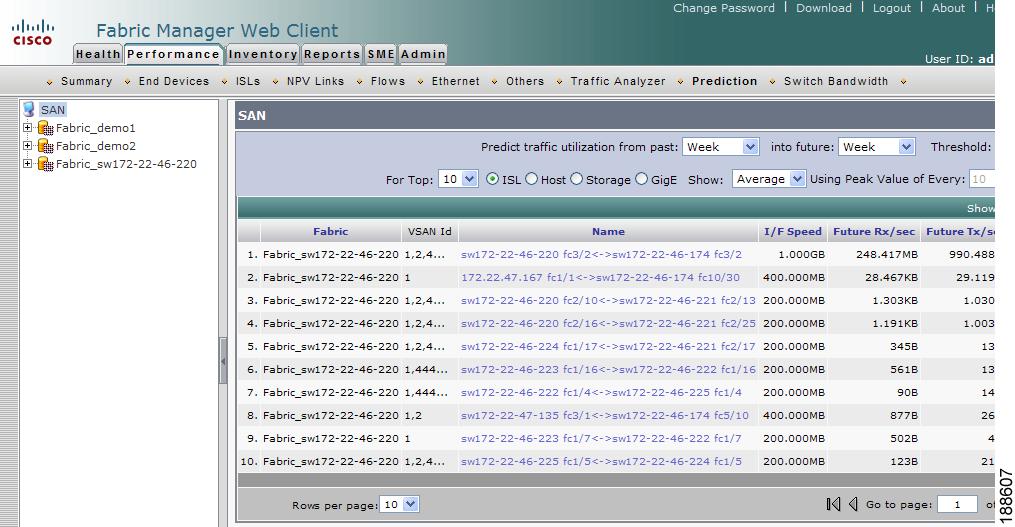1015x527 pixels.
Task: Click the Fabric_demo2 fabric icon
Action: (45, 146)
